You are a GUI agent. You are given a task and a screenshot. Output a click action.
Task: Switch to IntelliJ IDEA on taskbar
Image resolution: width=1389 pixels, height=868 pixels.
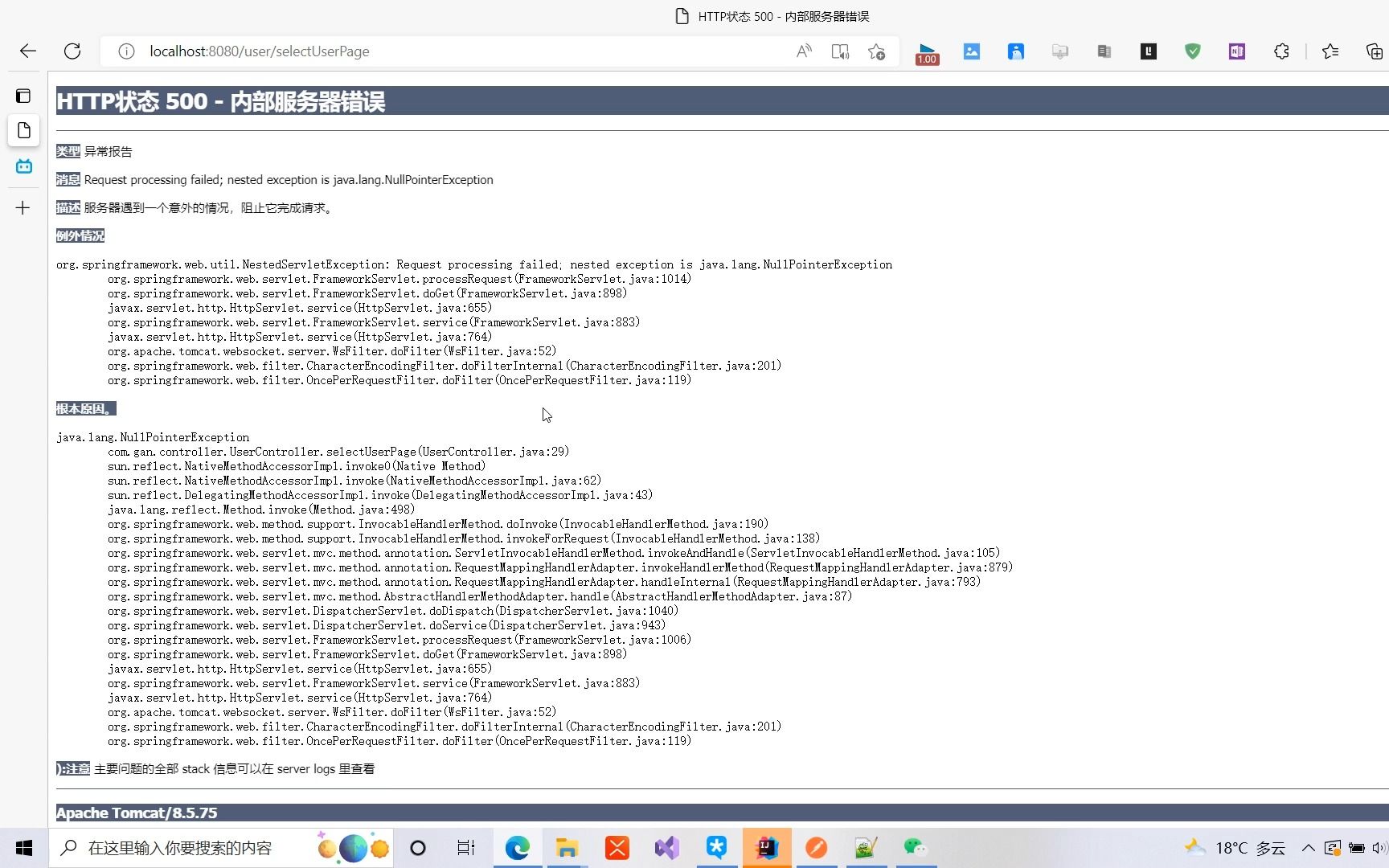coord(767,848)
